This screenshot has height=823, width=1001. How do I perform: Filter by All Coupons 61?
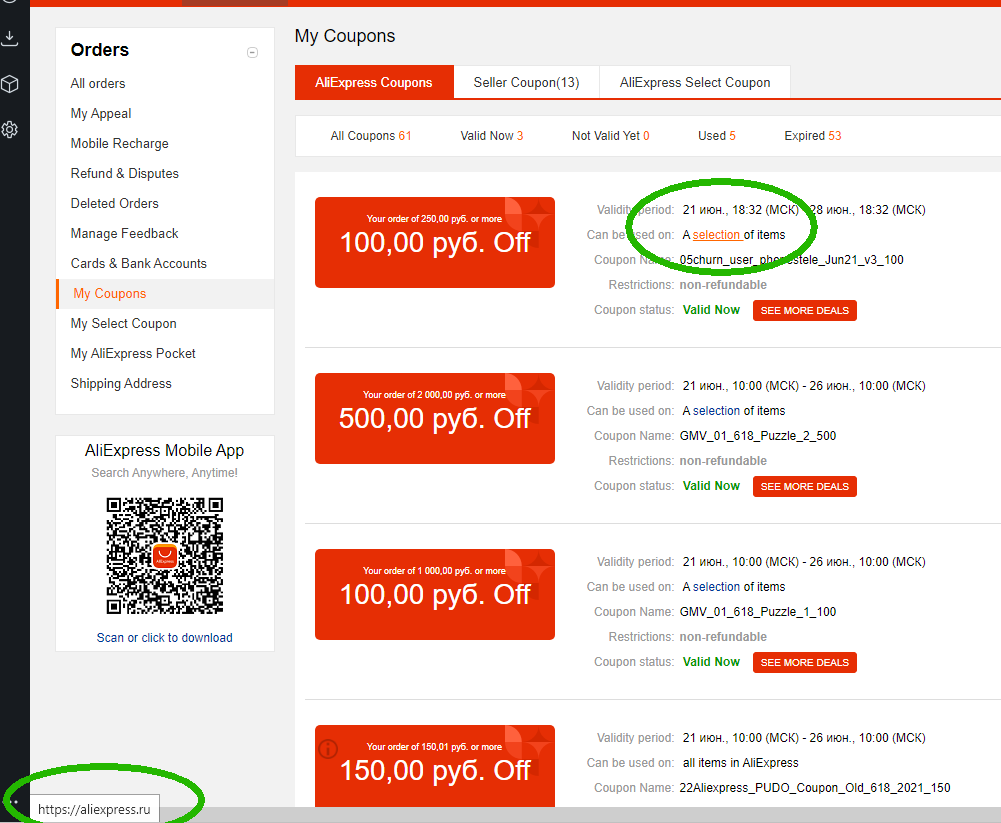click(x=371, y=136)
